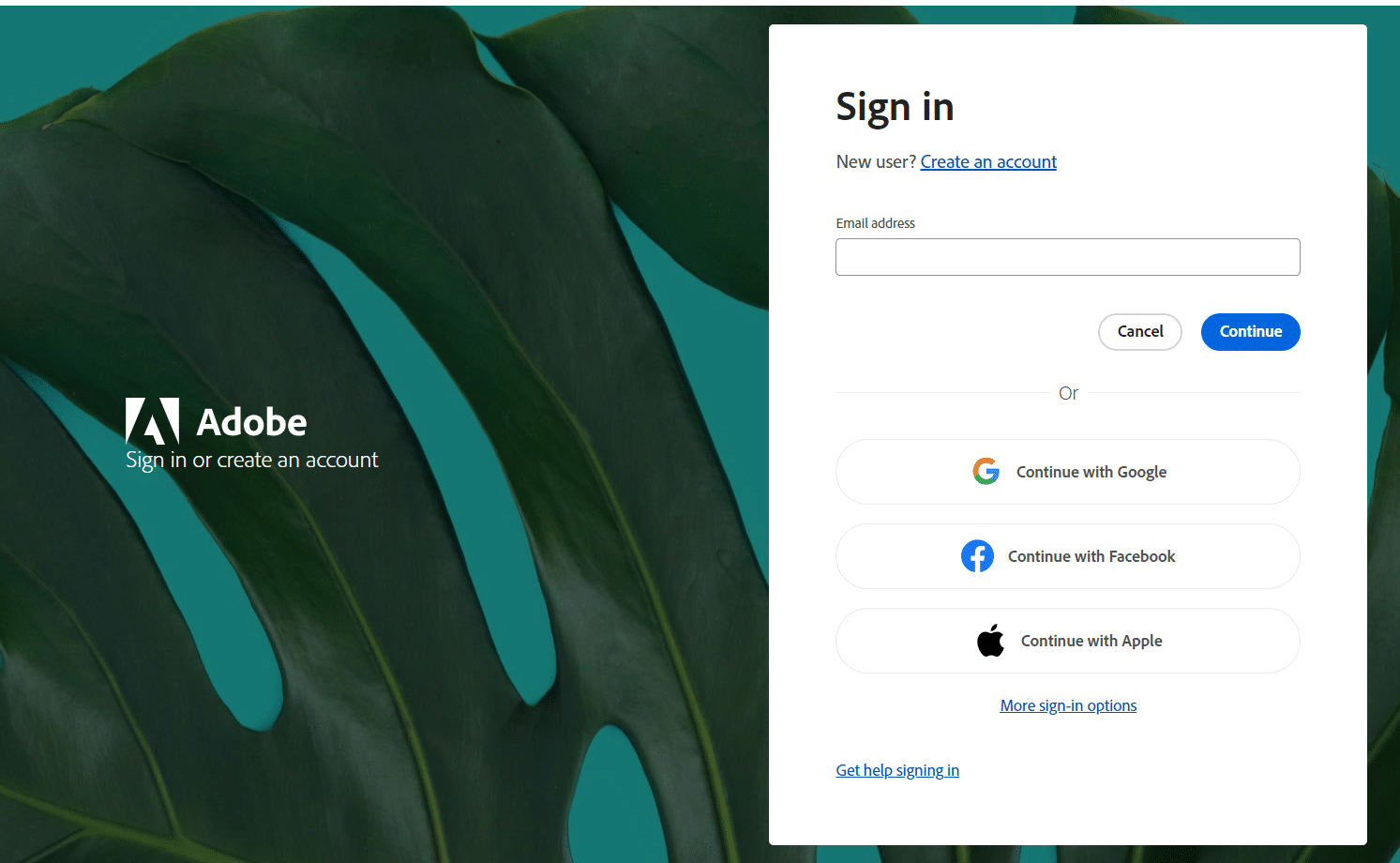Open the More sign-in options link
The width and height of the screenshot is (1400, 863).
pyautogui.click(x=1068, y=705)
